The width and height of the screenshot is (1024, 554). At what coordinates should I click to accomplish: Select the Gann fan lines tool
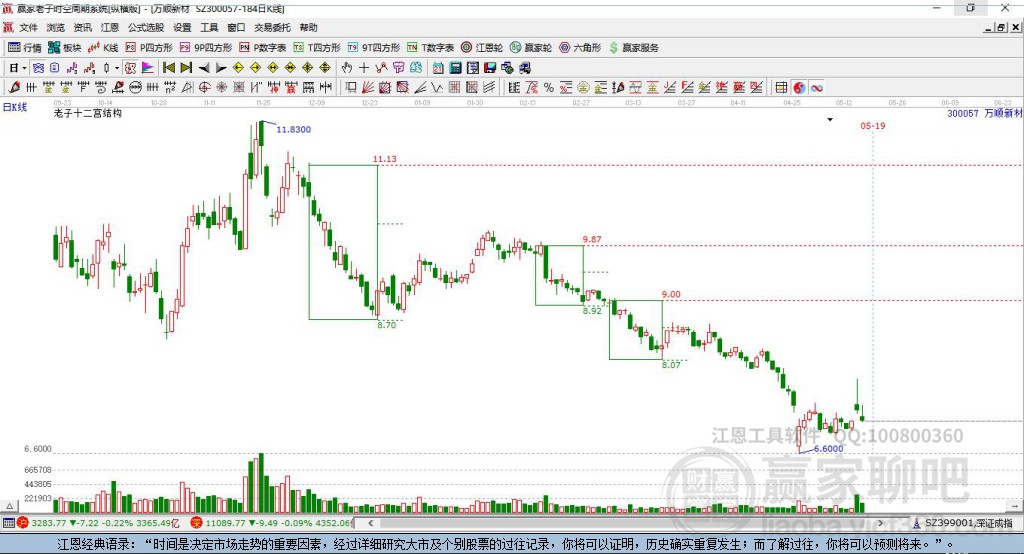[368, 88]
